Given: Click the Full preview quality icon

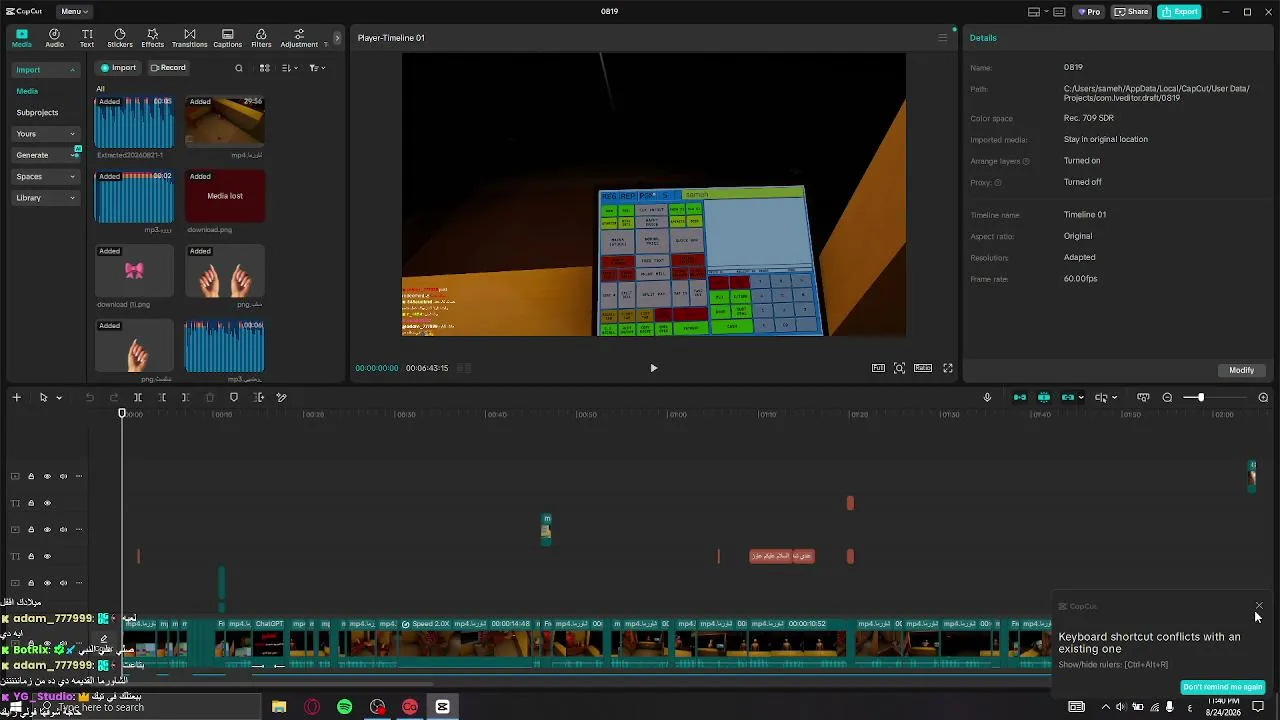Looking at the screenshot, I should click(x=878, y=368).
